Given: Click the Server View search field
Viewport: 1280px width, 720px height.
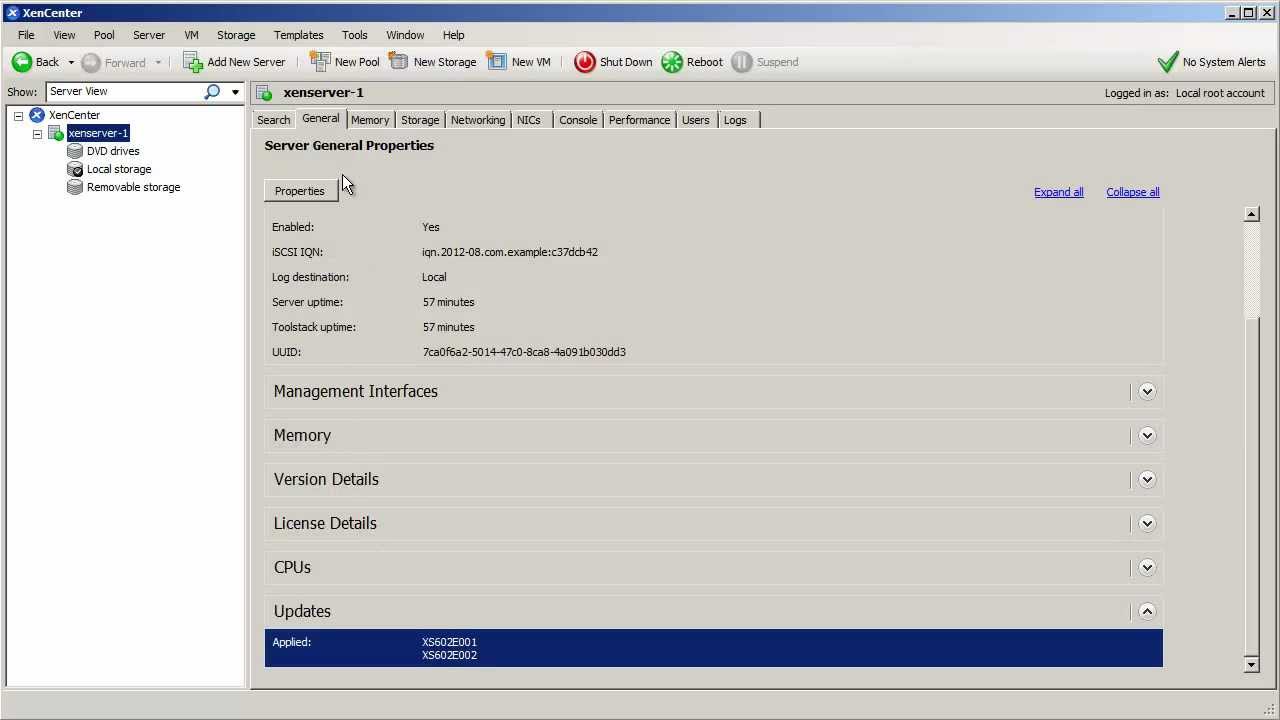Looking at the screenshot, I should [x=123, y=91].
